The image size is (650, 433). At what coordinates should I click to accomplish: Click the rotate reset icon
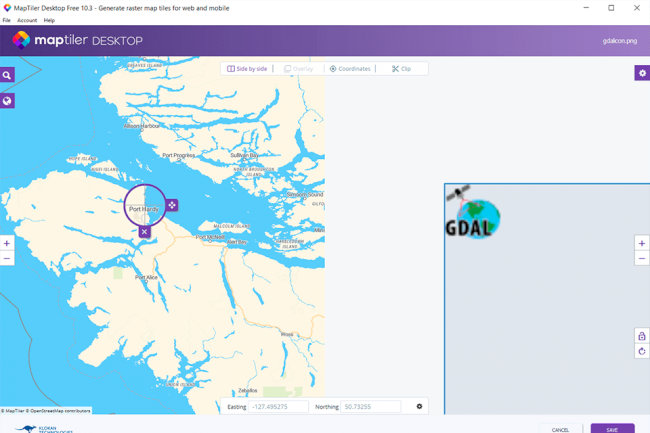point(642,351)
